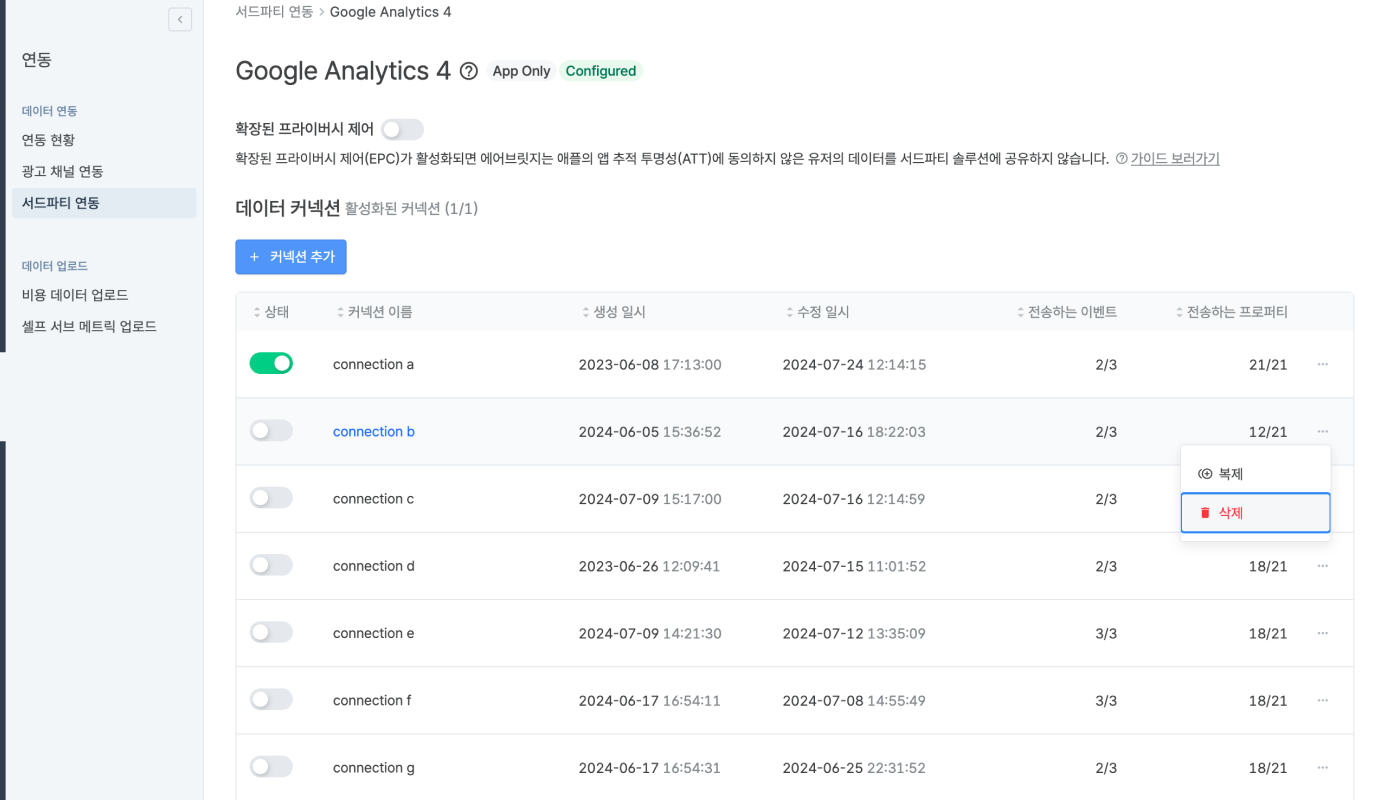The width and height of the screenshot is (1400, 800).
Task: Sort by the 전송하는 이벤트 column
Action: click(1066, 312)
